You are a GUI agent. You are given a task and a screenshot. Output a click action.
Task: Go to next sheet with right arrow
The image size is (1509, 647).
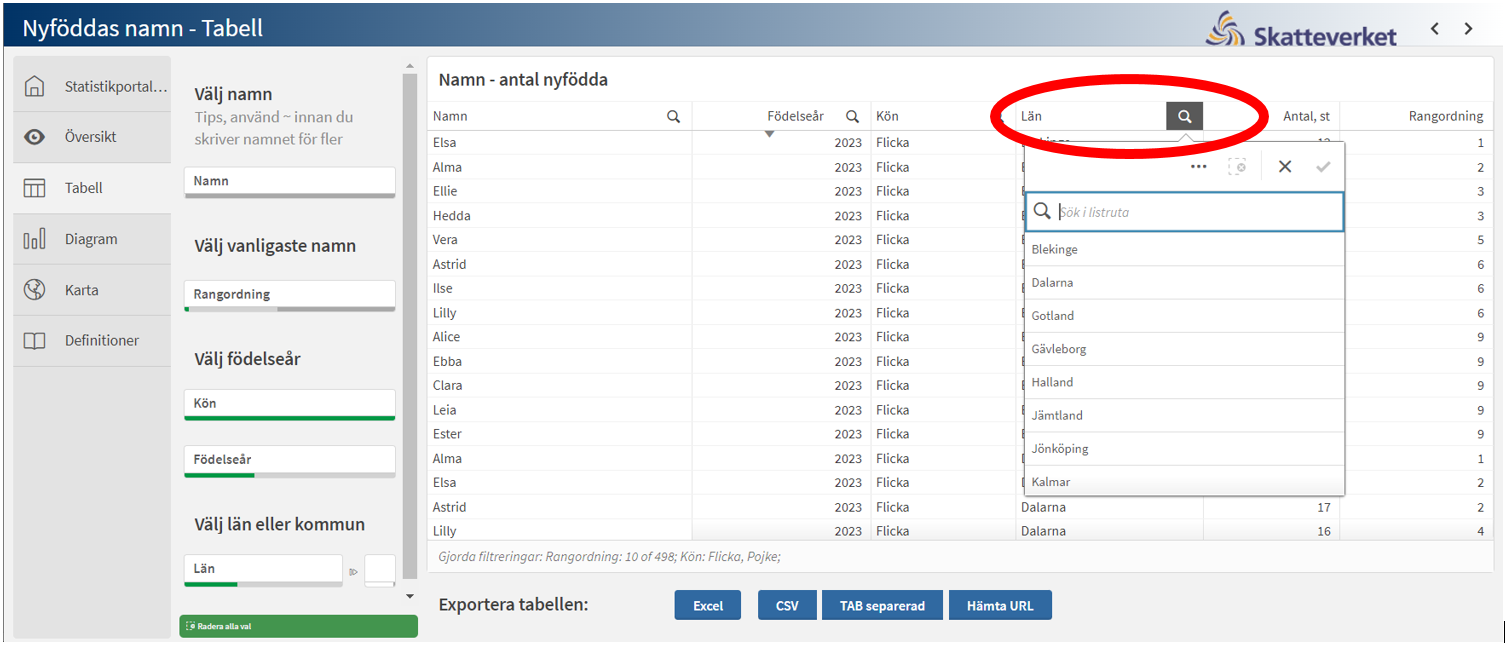click(1468, 29)
